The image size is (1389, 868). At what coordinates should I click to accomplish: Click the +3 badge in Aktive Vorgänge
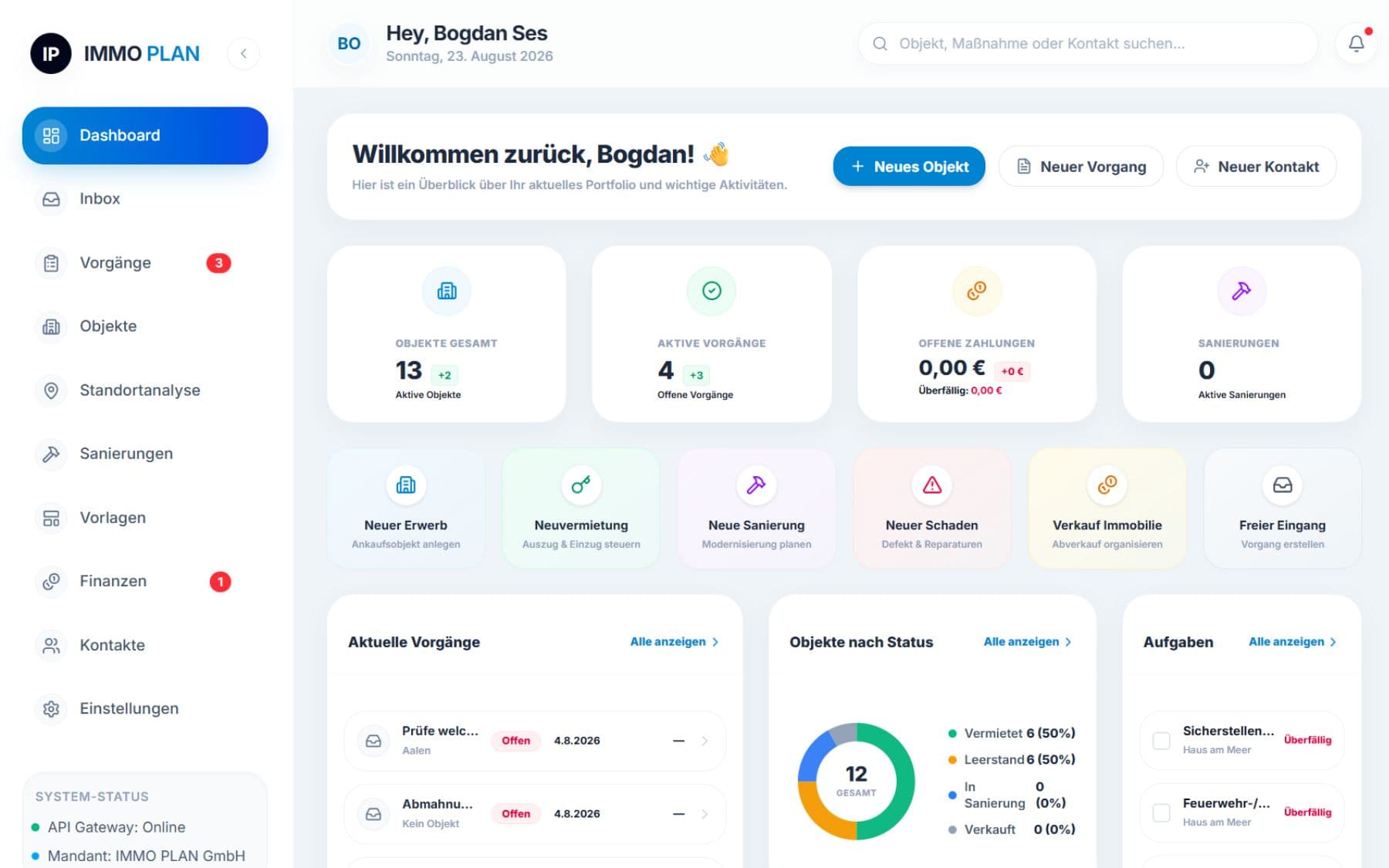tap(696, 375)
